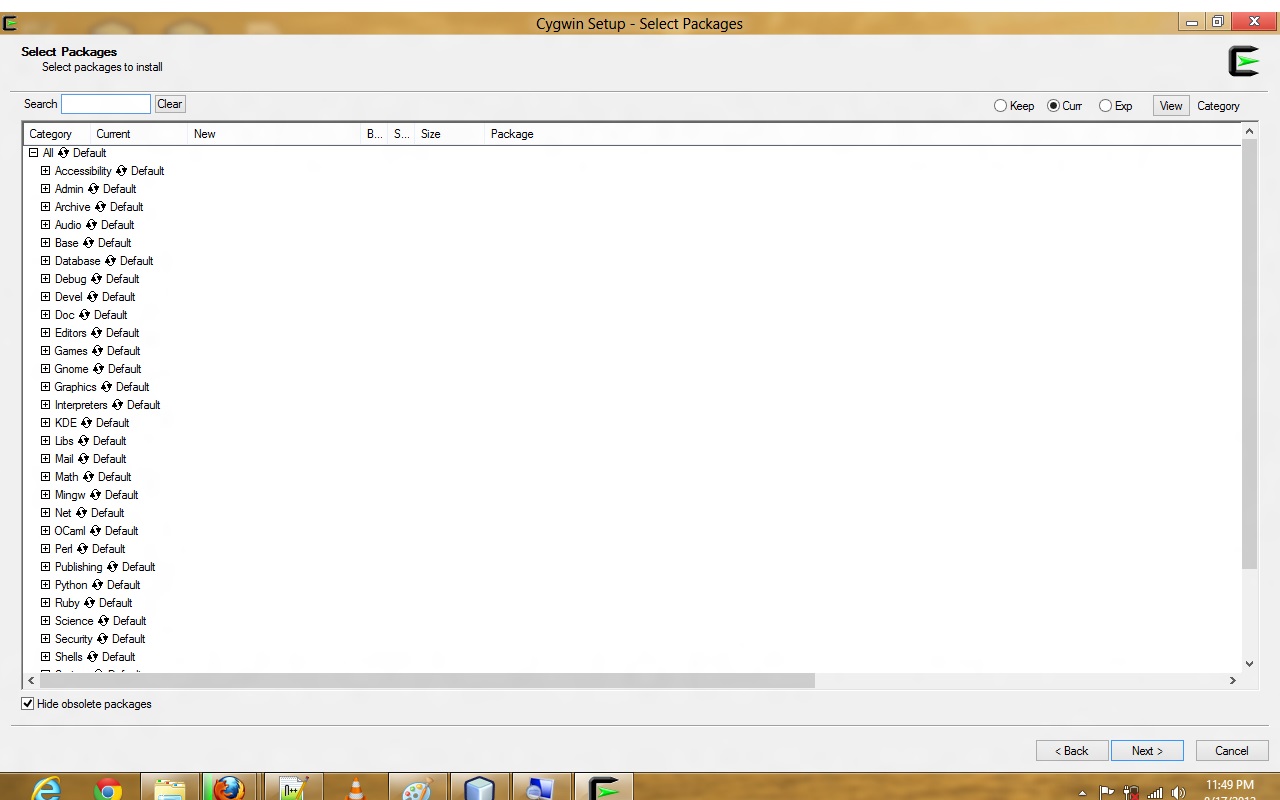Click the Cygwin logo in the top-right corner
This screenshot has width=1280, height=800.
click(x=1243, y=60)
